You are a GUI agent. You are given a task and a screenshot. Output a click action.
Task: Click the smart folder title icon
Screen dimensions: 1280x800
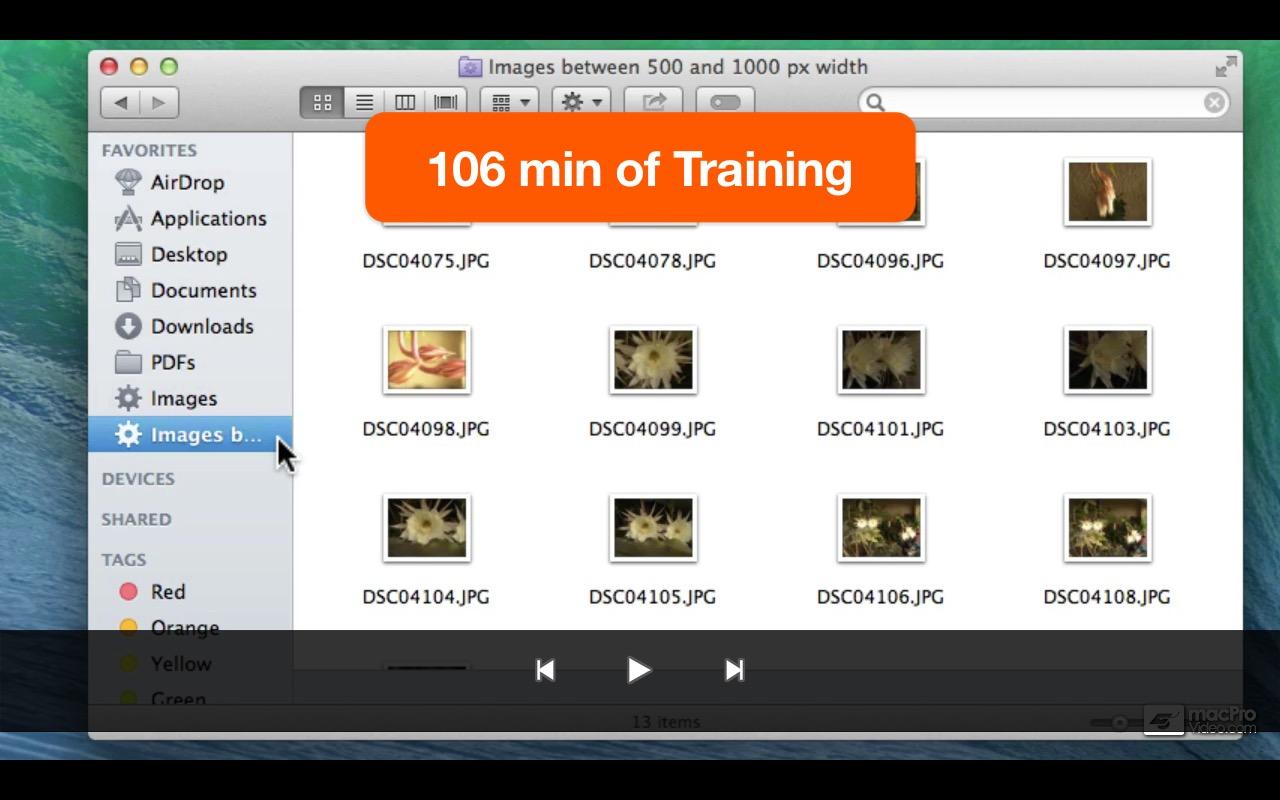(x=470, y=67)
